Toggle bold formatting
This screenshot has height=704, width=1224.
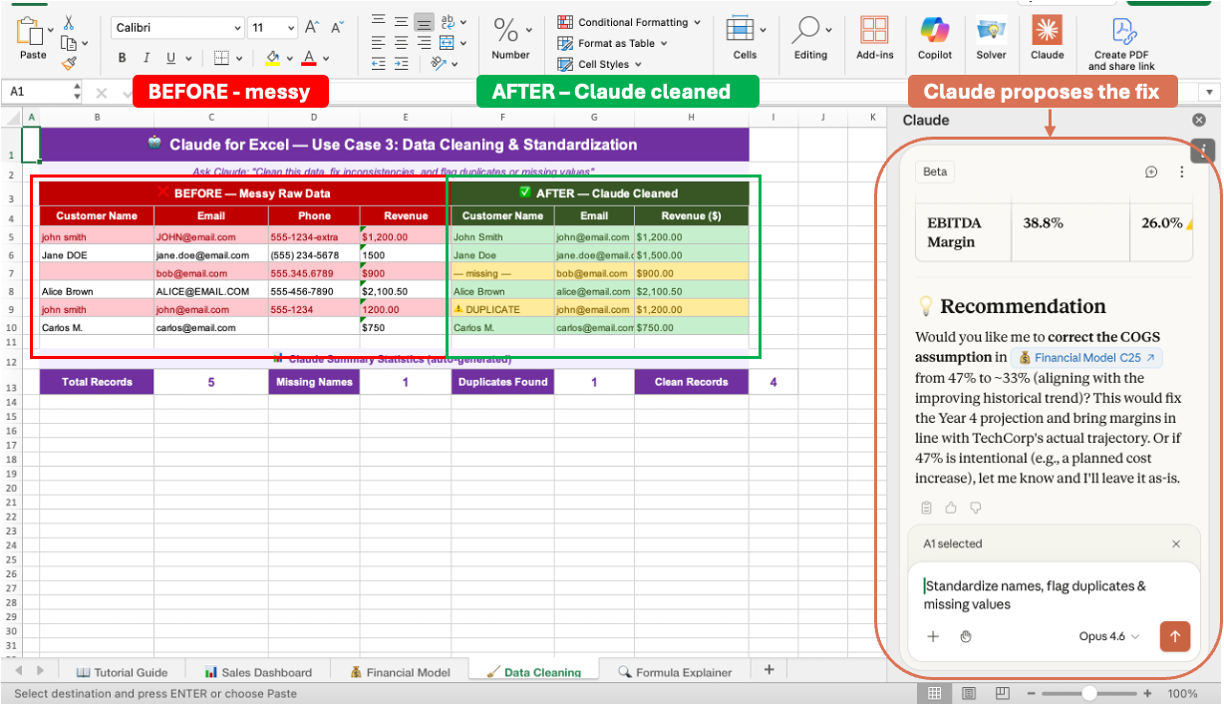point(121,58)
